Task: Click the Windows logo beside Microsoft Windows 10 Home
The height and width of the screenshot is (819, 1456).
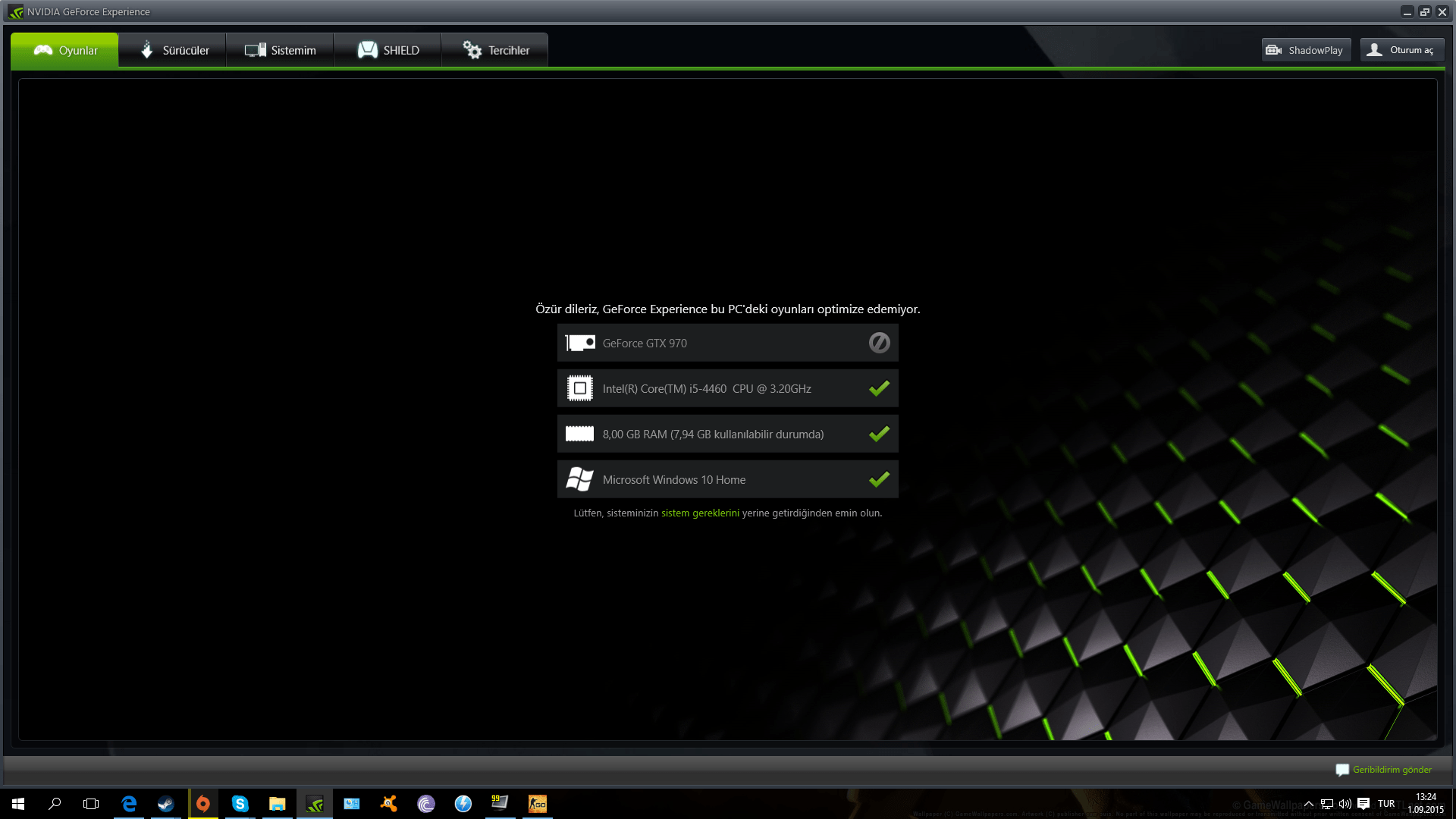Action: pyautogui.click(x=580, y=479)
